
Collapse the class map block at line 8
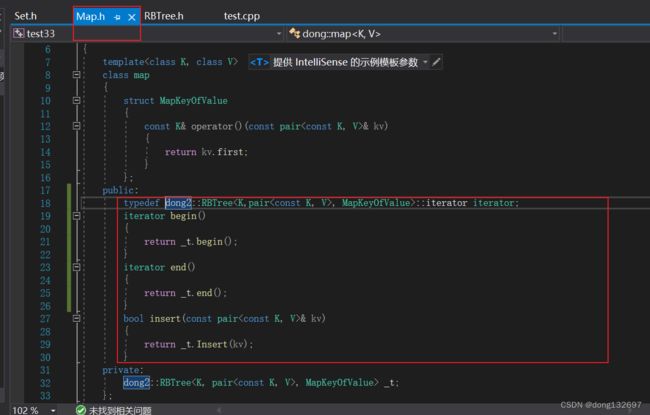point(76,75)
